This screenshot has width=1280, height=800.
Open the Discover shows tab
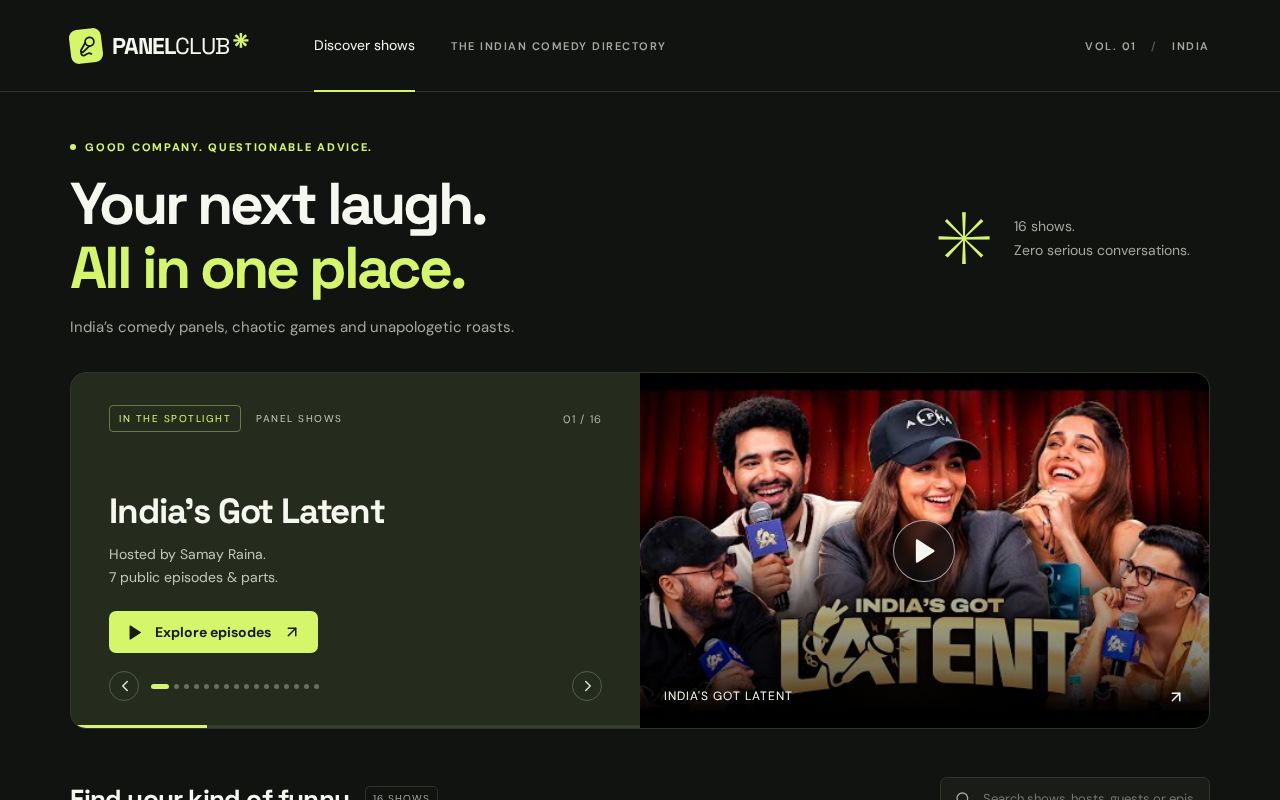pos(364,46)
